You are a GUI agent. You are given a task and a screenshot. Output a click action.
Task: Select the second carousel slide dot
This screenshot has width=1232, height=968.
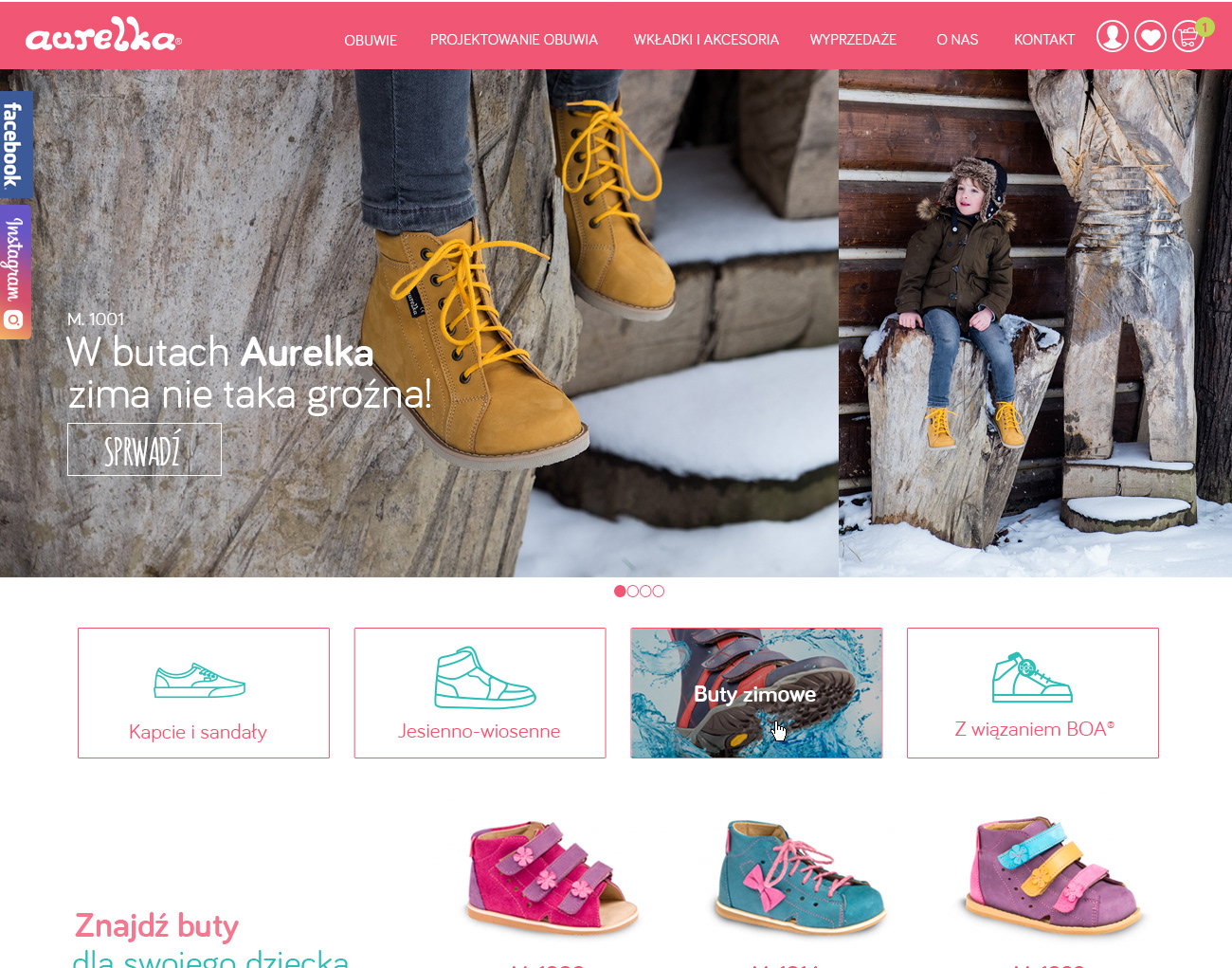[633, 591]
